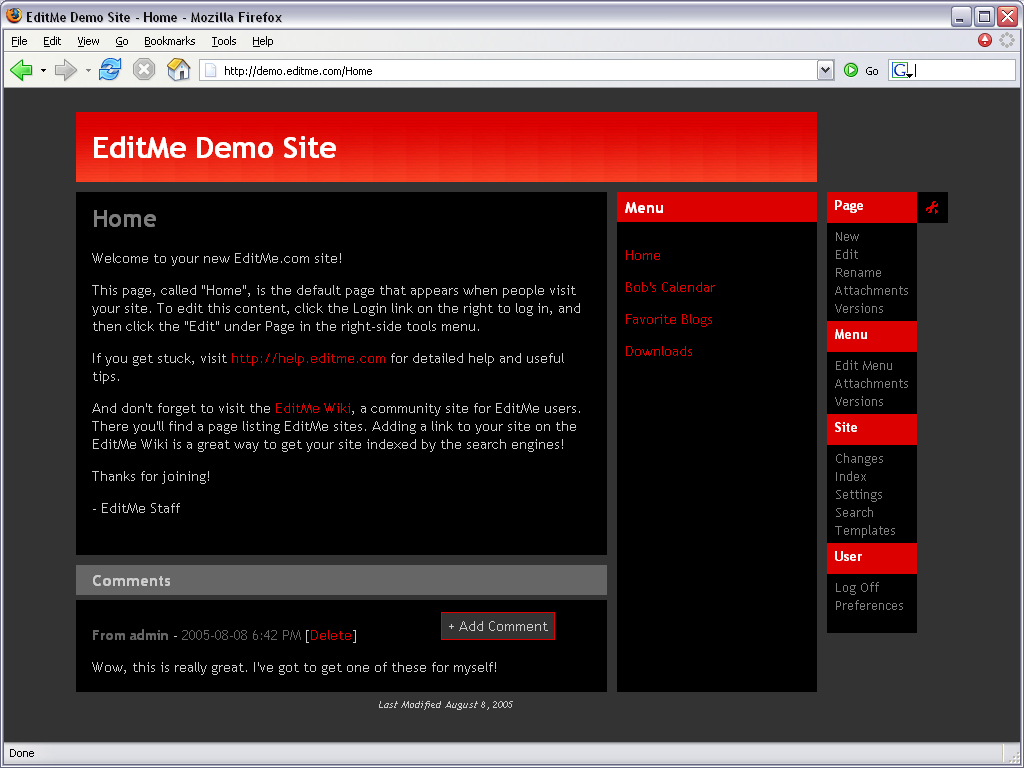Open Settings under the Site section
The height and width of the screenshot is (768, 1024).
(x=859, y=494)
